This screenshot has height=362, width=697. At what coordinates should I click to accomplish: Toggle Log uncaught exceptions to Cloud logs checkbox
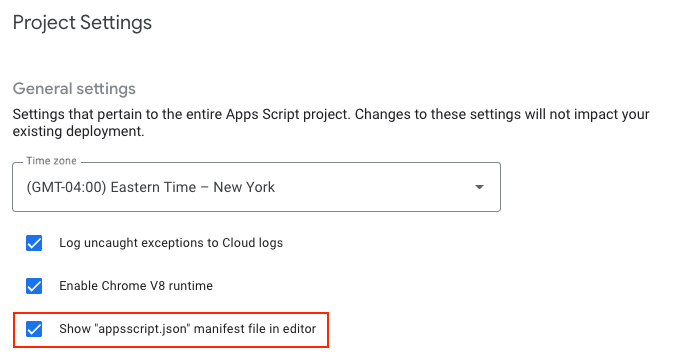tap(34, 243)
